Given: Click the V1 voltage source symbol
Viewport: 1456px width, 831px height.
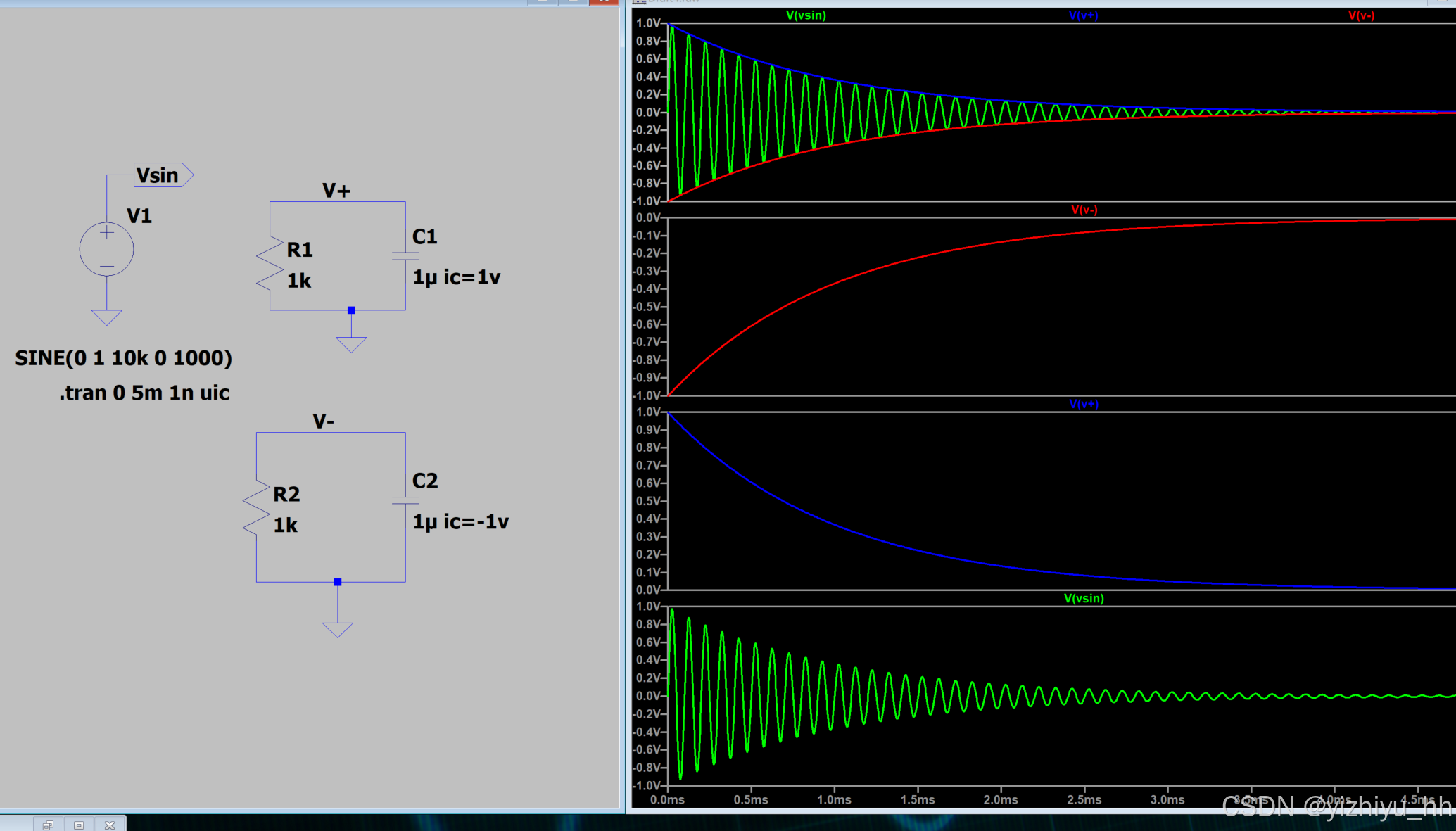Looking at the screenshot, I should point(106,249).
